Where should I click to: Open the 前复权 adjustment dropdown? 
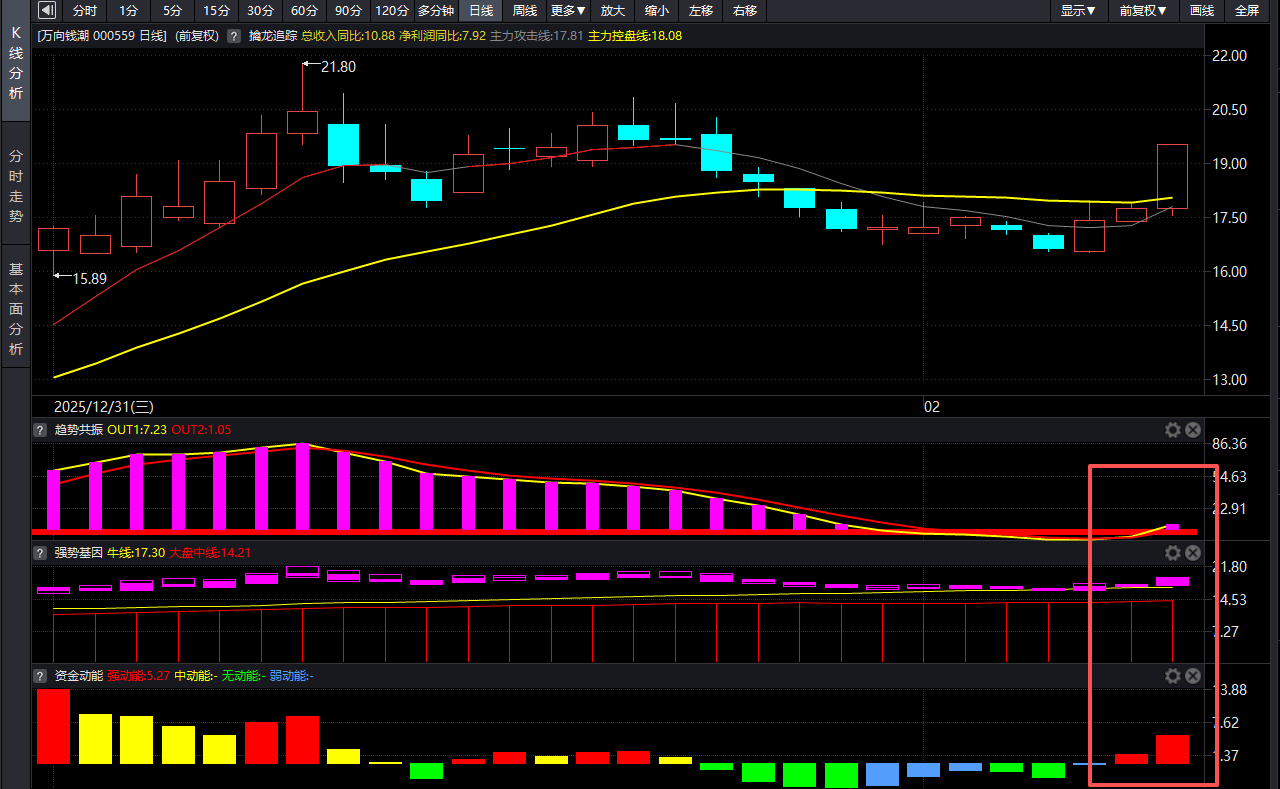[1142, 11]
